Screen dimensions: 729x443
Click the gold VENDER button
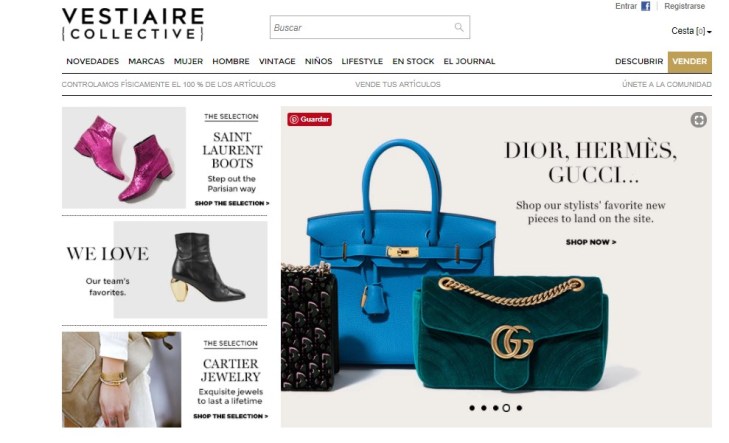coord(689,62)
